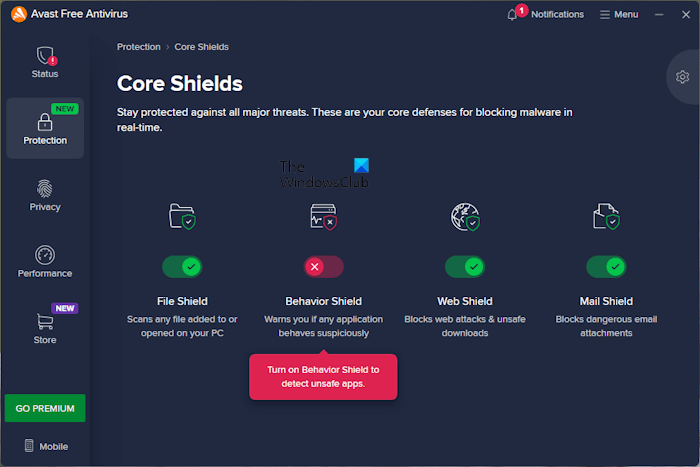Switch off the Mail Shield toggle
The width and height of the screenshot is (700, 467).
point(606,267)
